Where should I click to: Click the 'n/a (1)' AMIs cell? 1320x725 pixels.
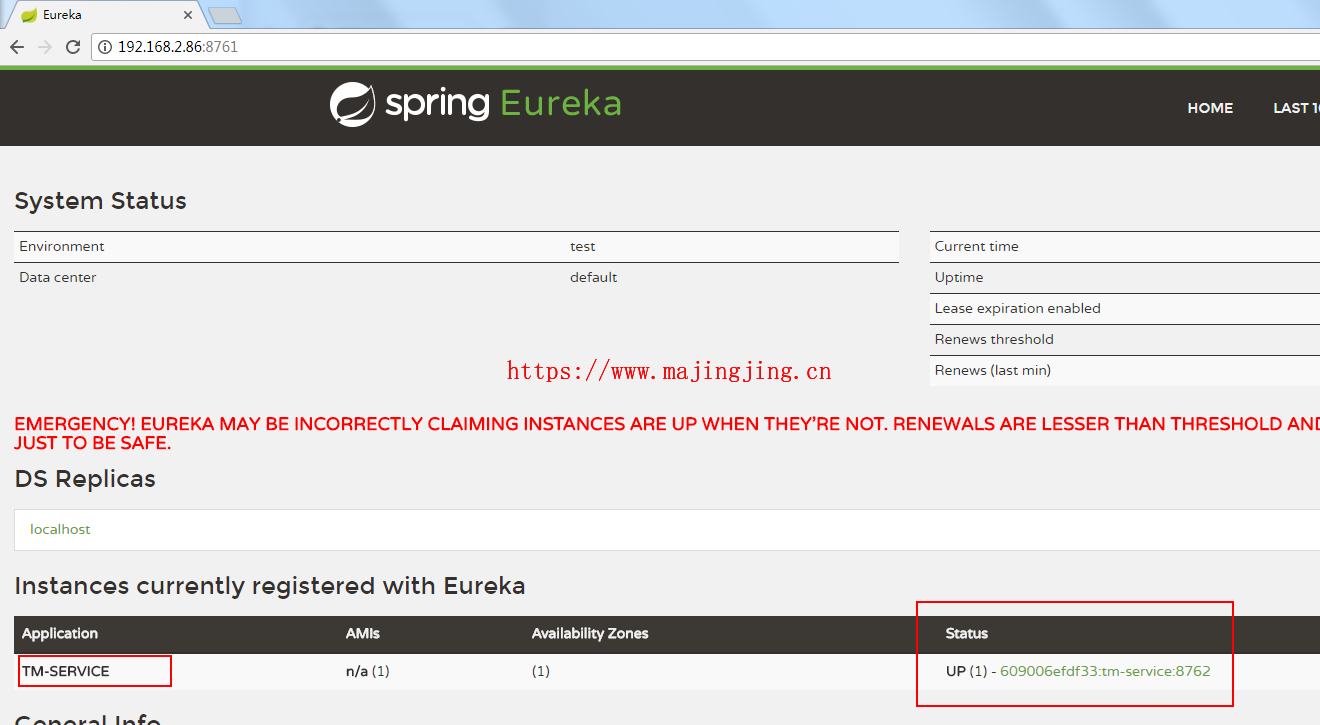pos(368,671)
